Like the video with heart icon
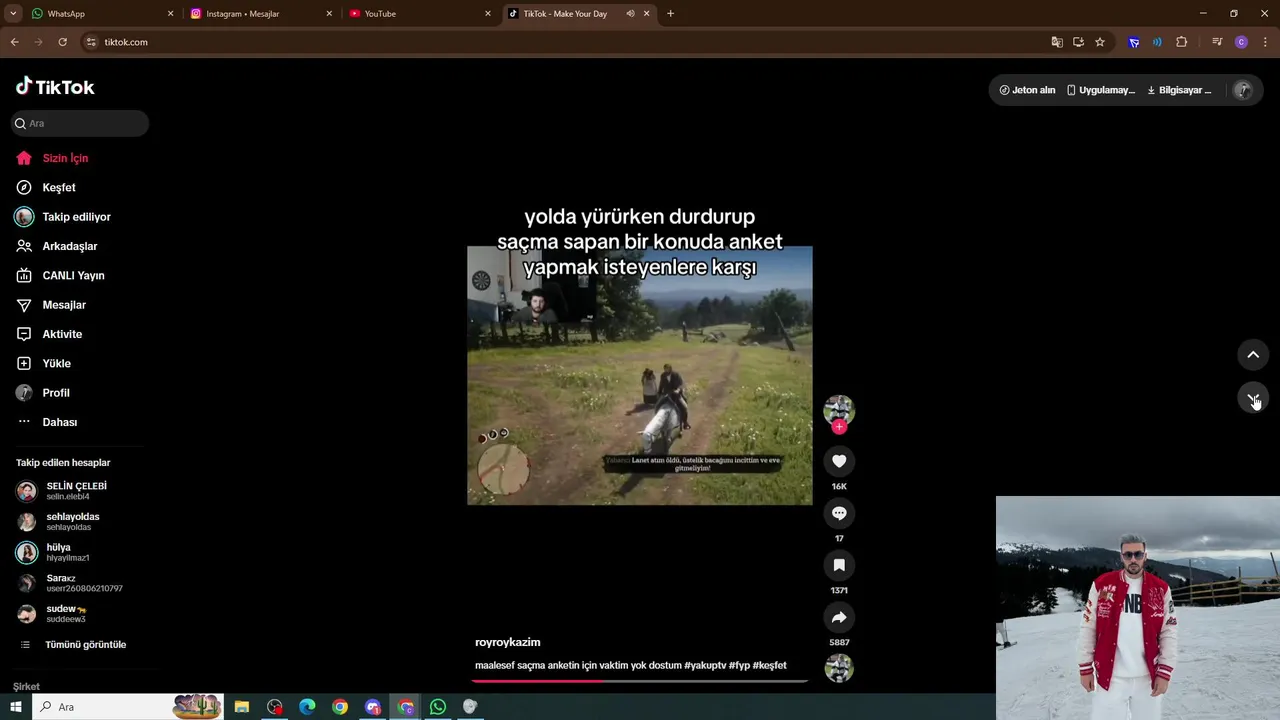1280x720 pixels. 839,461
